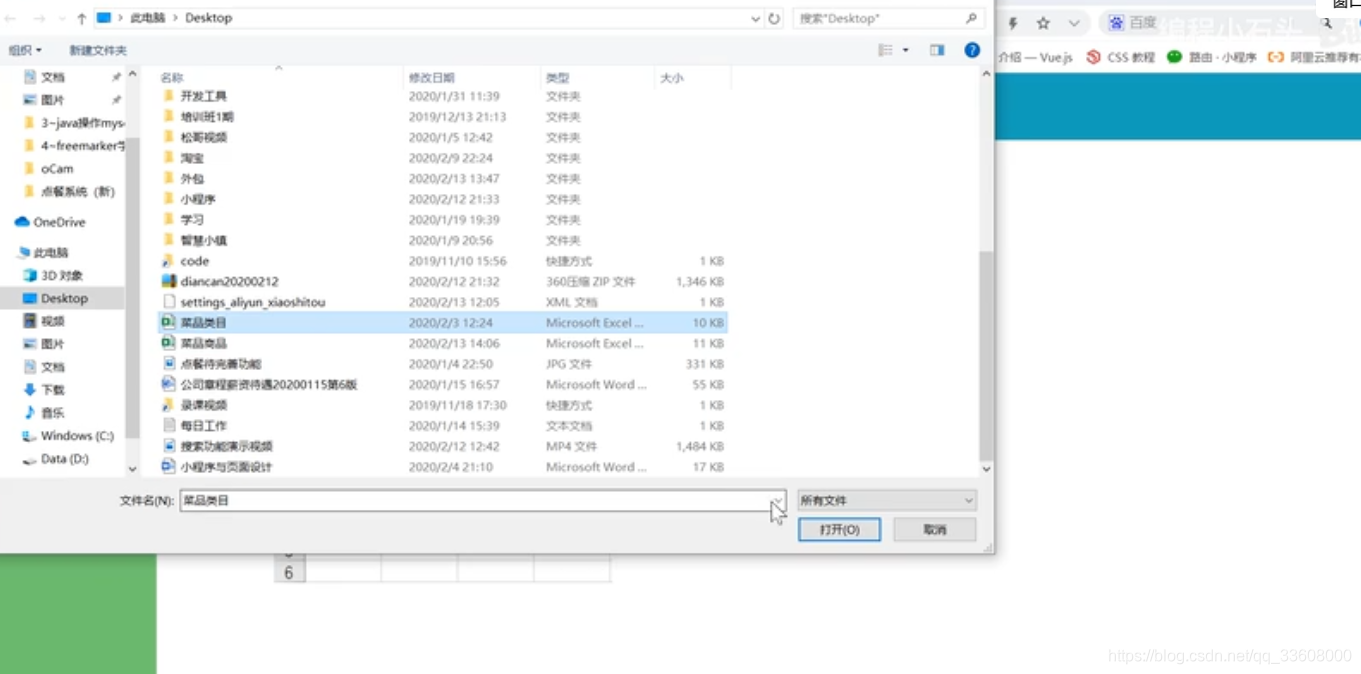Viewport: 1361px width, 674px height.
Task: Sort by the 名称 column header
Action: point(172,78)
